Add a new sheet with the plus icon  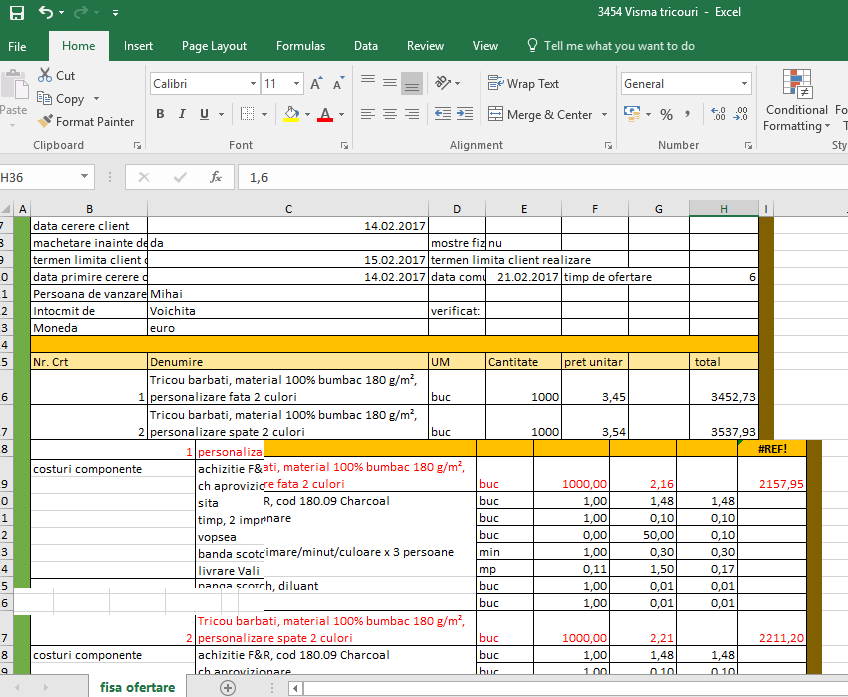point(228,687)
